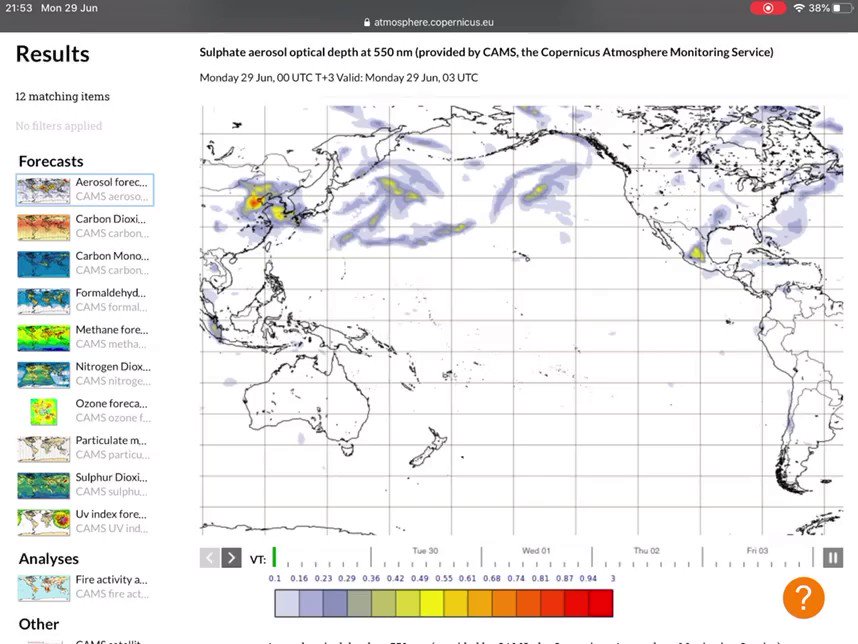Open the Nitrogen Dioxide forecast thumbnail
The height and width of the screenshot is (644, 858).
(44, 375)
